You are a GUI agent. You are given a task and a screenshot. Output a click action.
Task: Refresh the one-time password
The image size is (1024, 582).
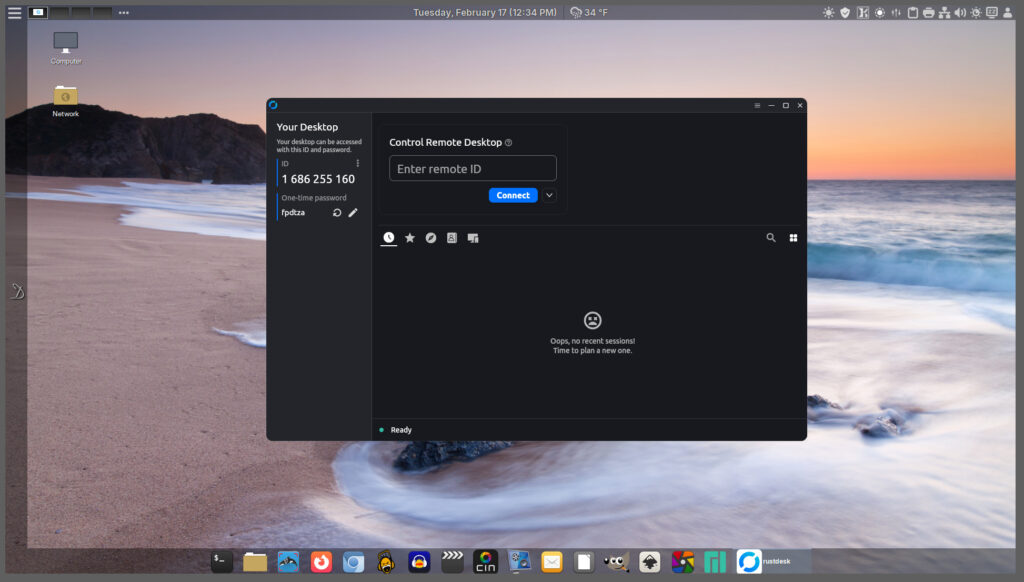point(337,212)
